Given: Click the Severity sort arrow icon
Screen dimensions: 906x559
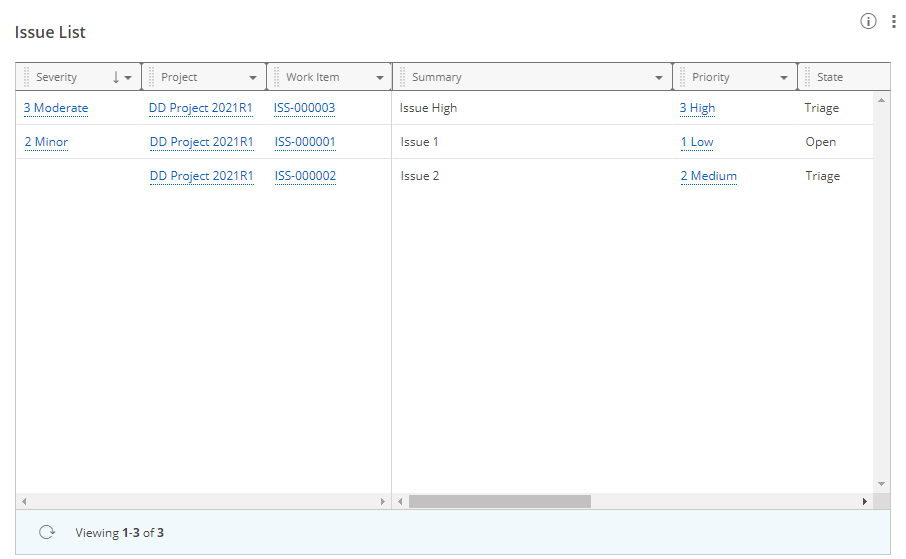Looking at the screenshot, I should (x=116, y=77).
